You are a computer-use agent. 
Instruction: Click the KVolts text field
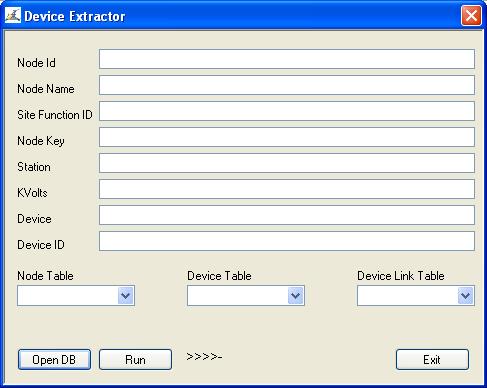(287, 189)
